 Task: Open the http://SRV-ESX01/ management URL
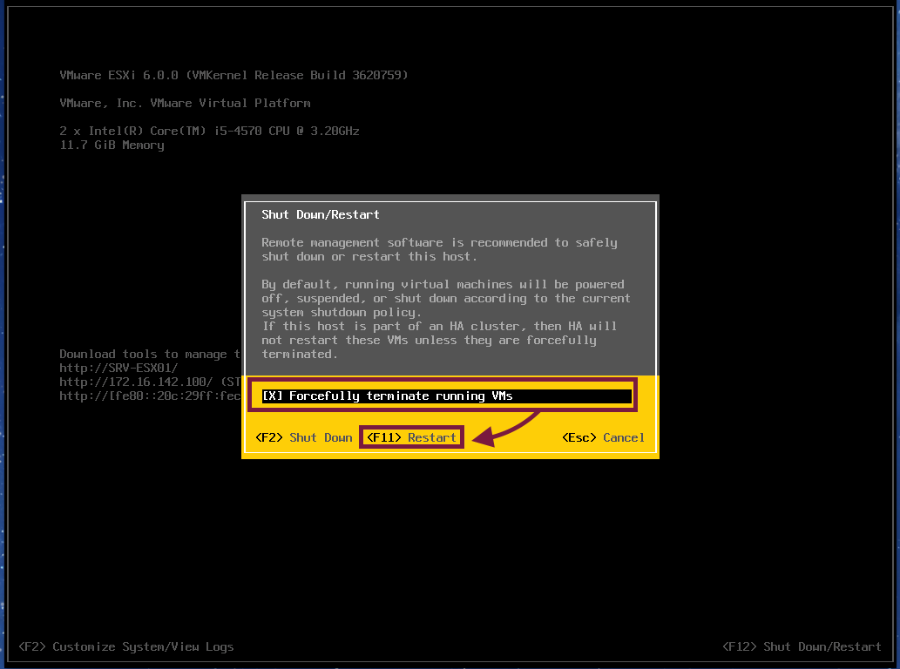(118, 368)
